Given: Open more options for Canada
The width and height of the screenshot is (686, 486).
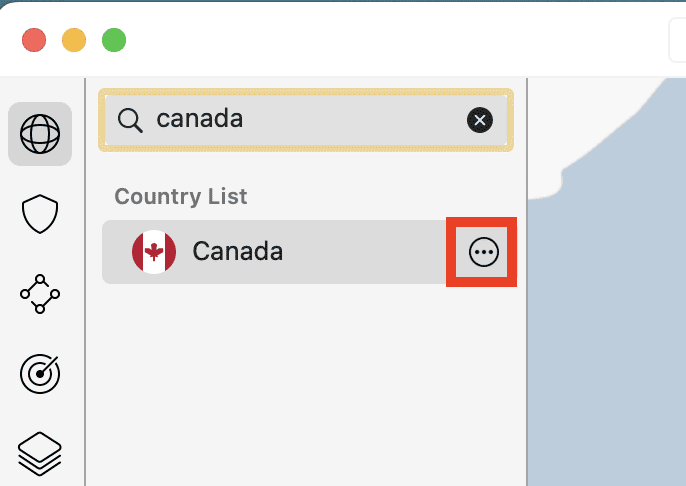Looking at the screenshot, I should coord(483,253).
